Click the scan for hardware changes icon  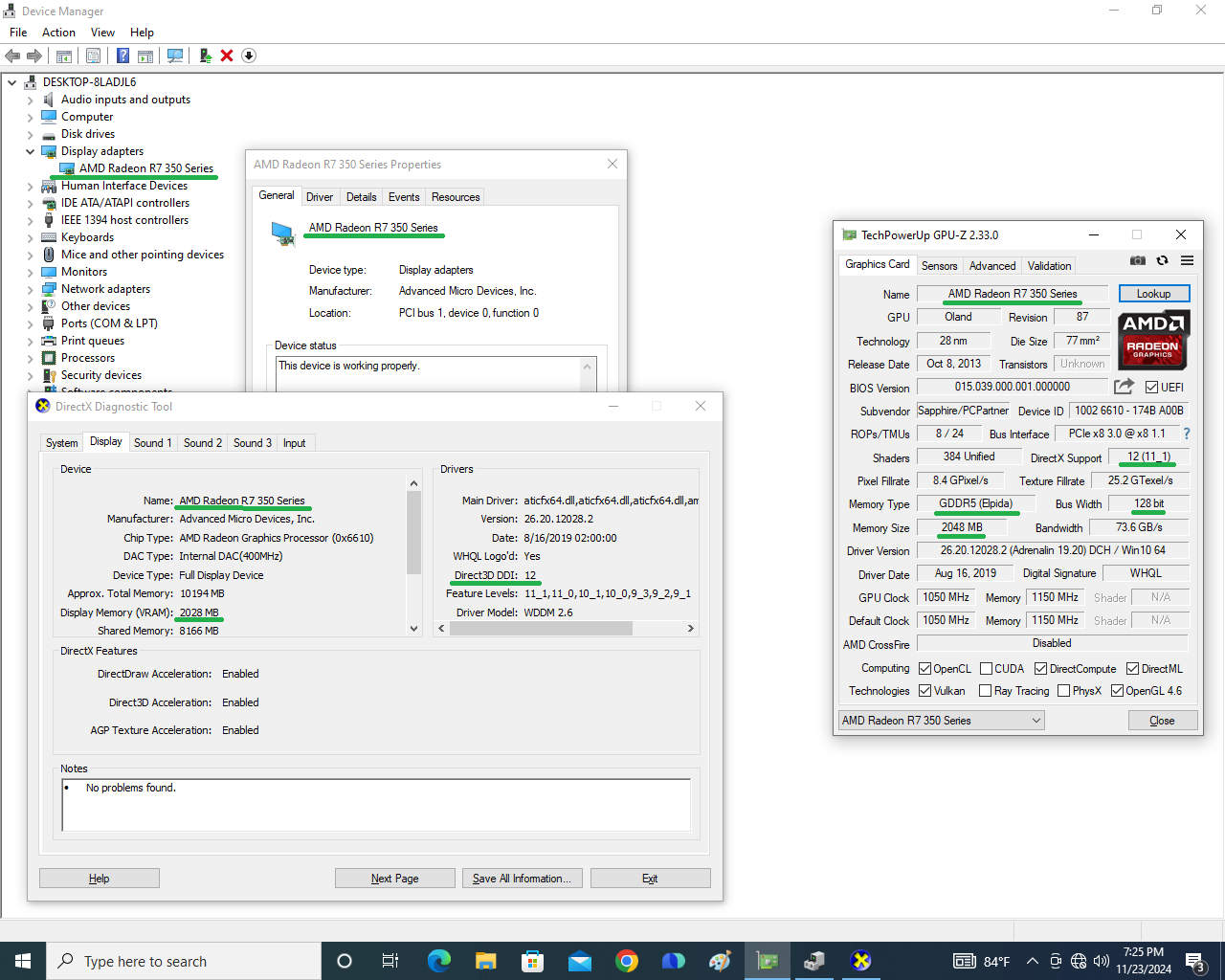coord(175,56)
